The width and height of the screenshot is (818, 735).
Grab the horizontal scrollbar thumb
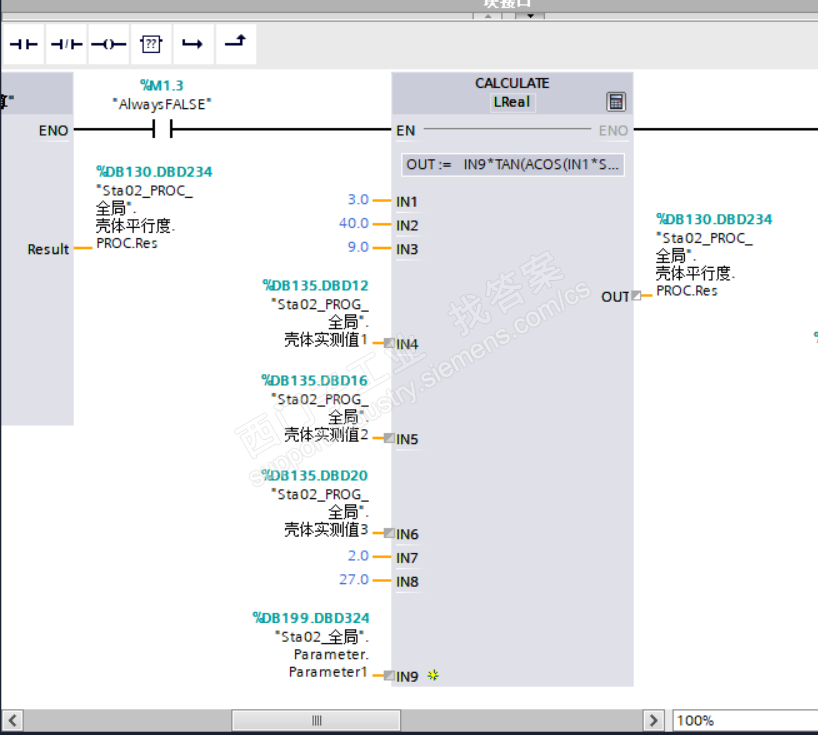pos(316,720)
